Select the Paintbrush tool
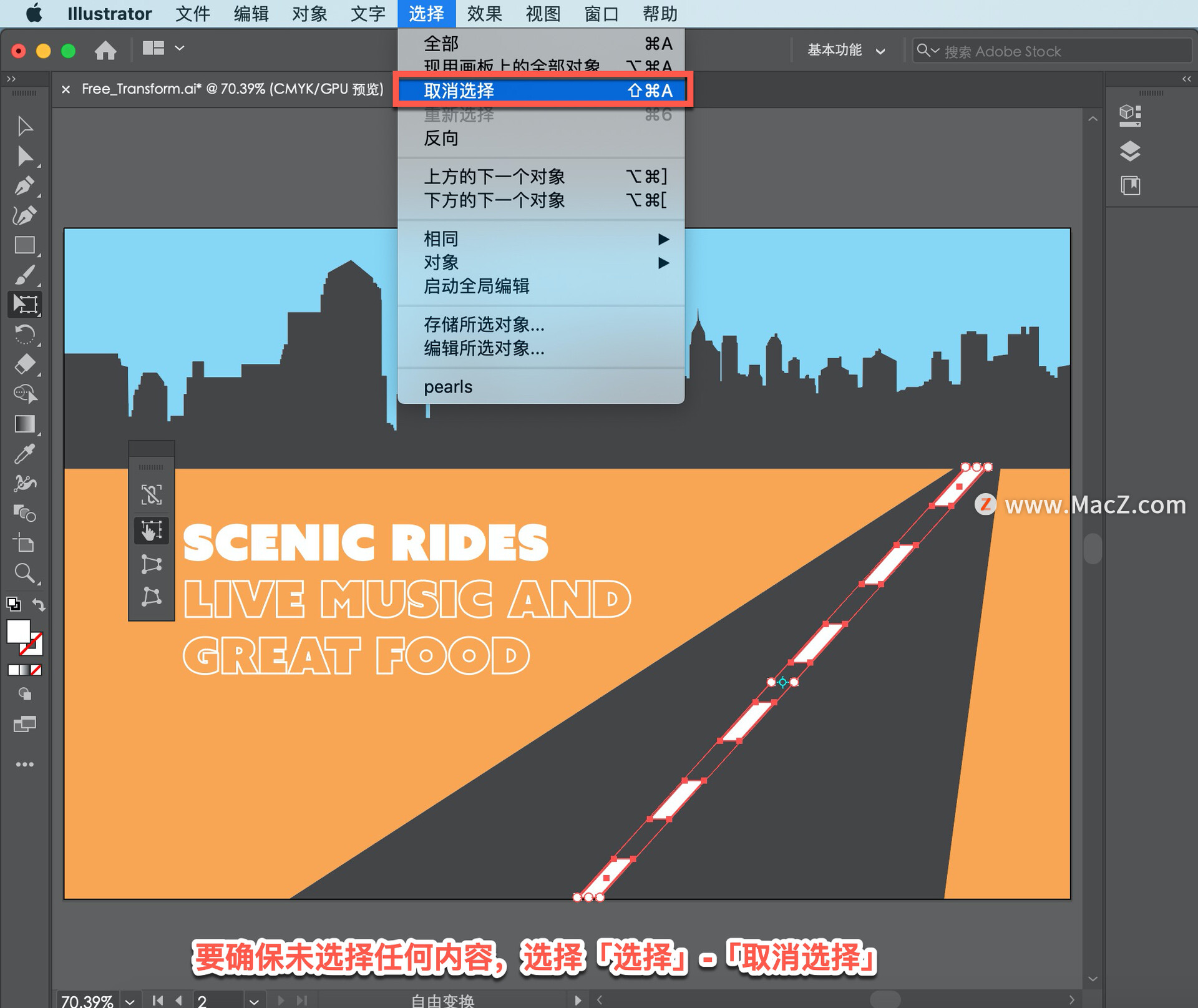This screenshot has height=1008, width=1198. [x=24, y=275]
